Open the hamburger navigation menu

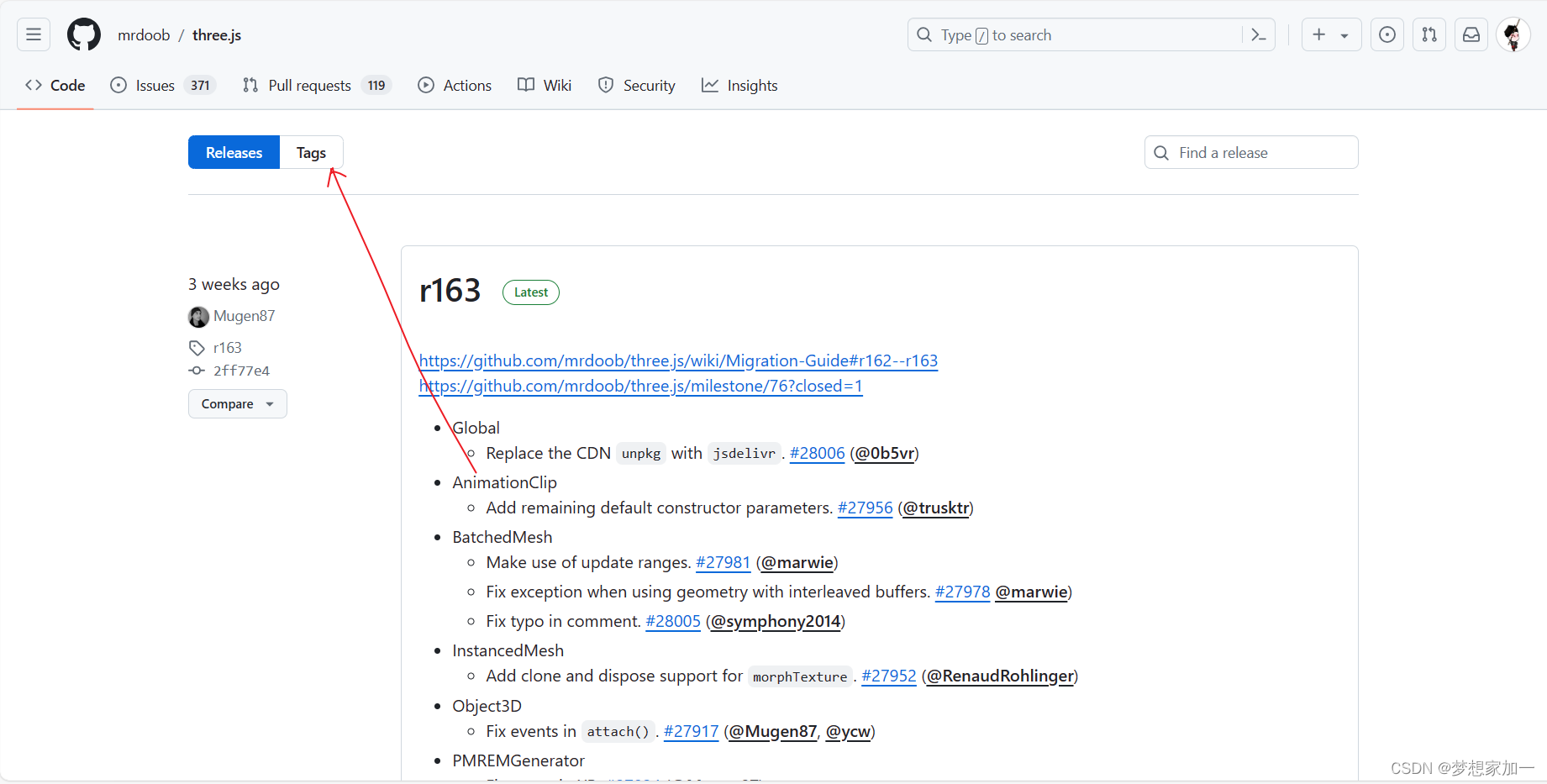click(34, 34)
